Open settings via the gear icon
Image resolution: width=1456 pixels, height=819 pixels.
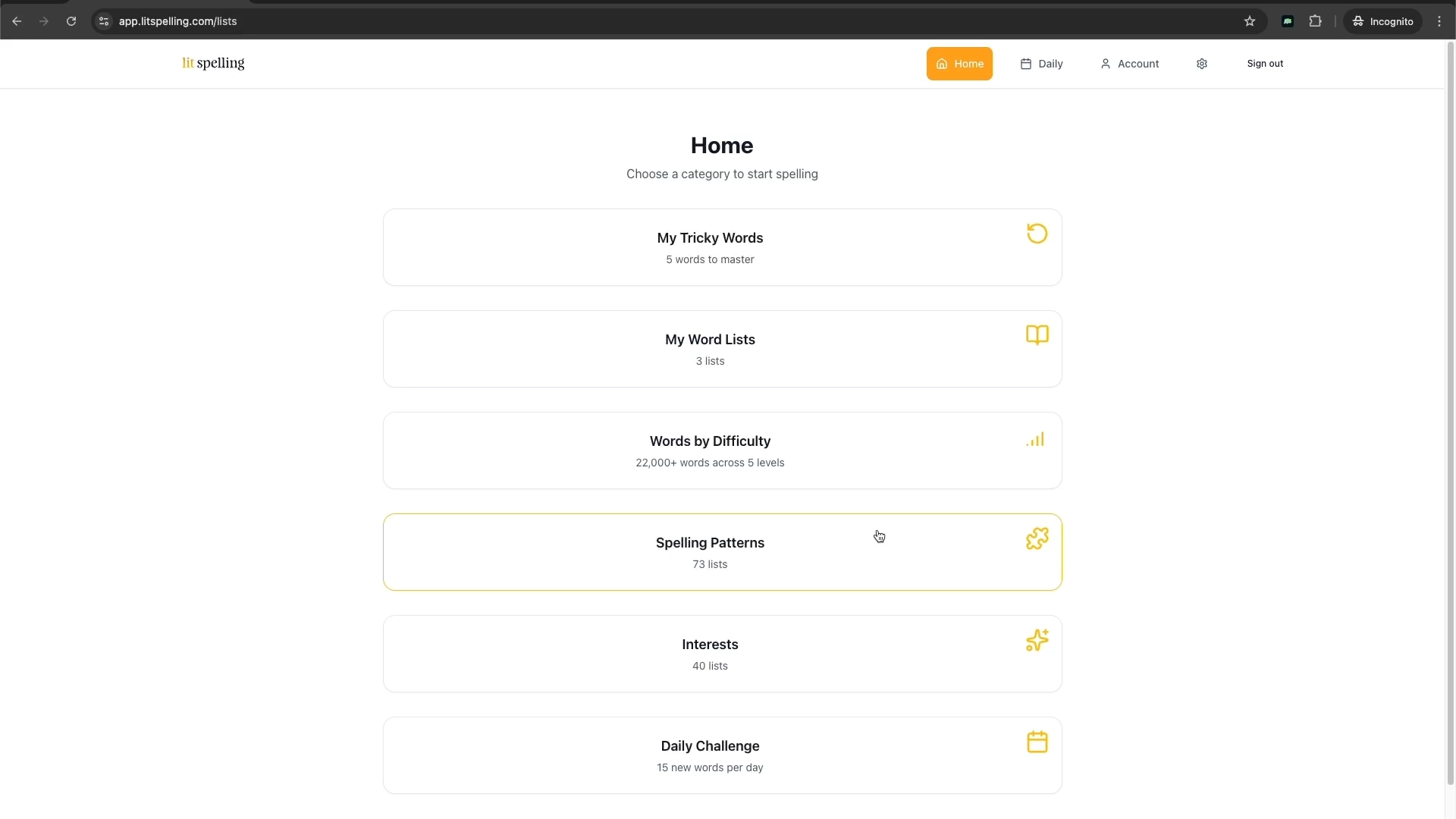[x=1201, y=64]
